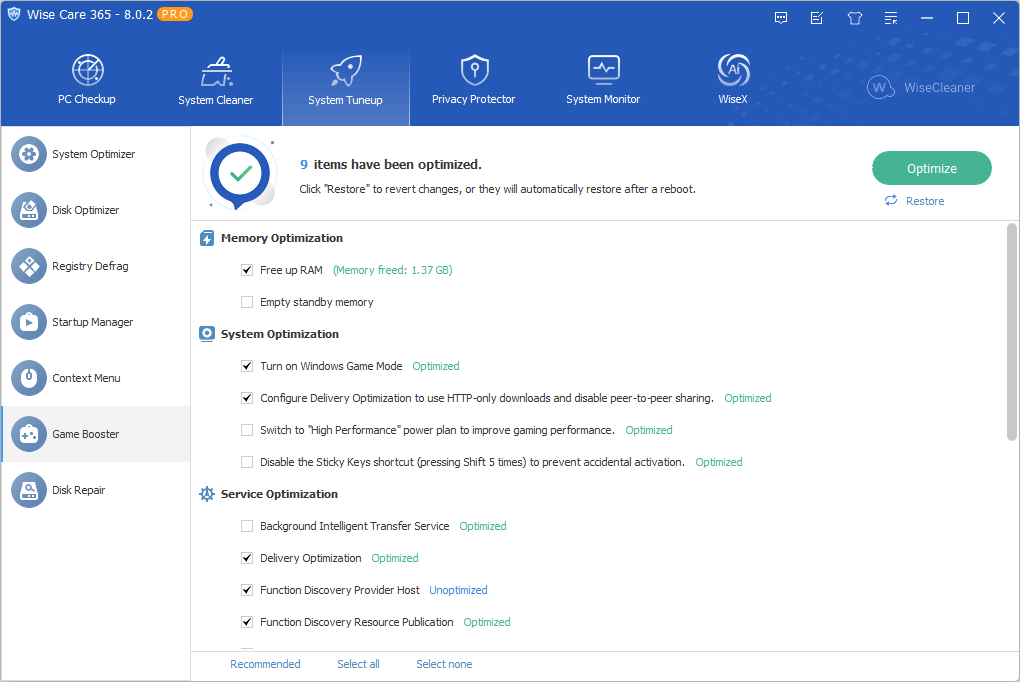The height and width of the screenshot is (682, 1020).
Task: Click the vertical scrollbar thumb
Action: [x=1012, y=332]
